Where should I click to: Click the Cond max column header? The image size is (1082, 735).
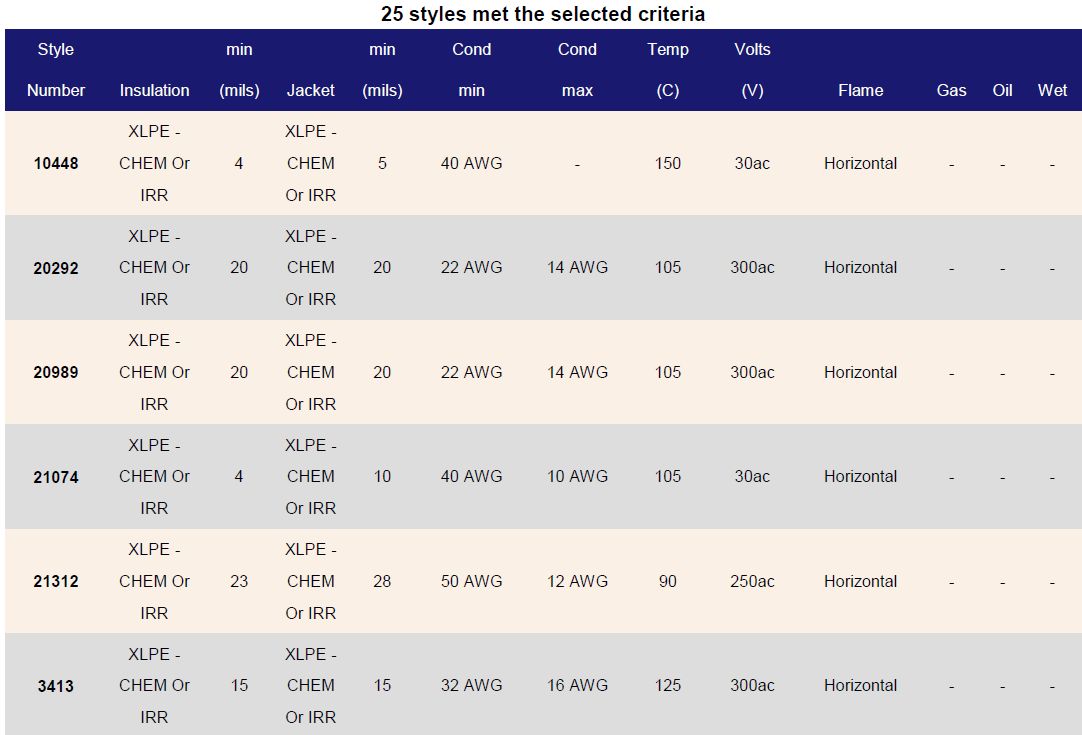[x=577, y=70]
